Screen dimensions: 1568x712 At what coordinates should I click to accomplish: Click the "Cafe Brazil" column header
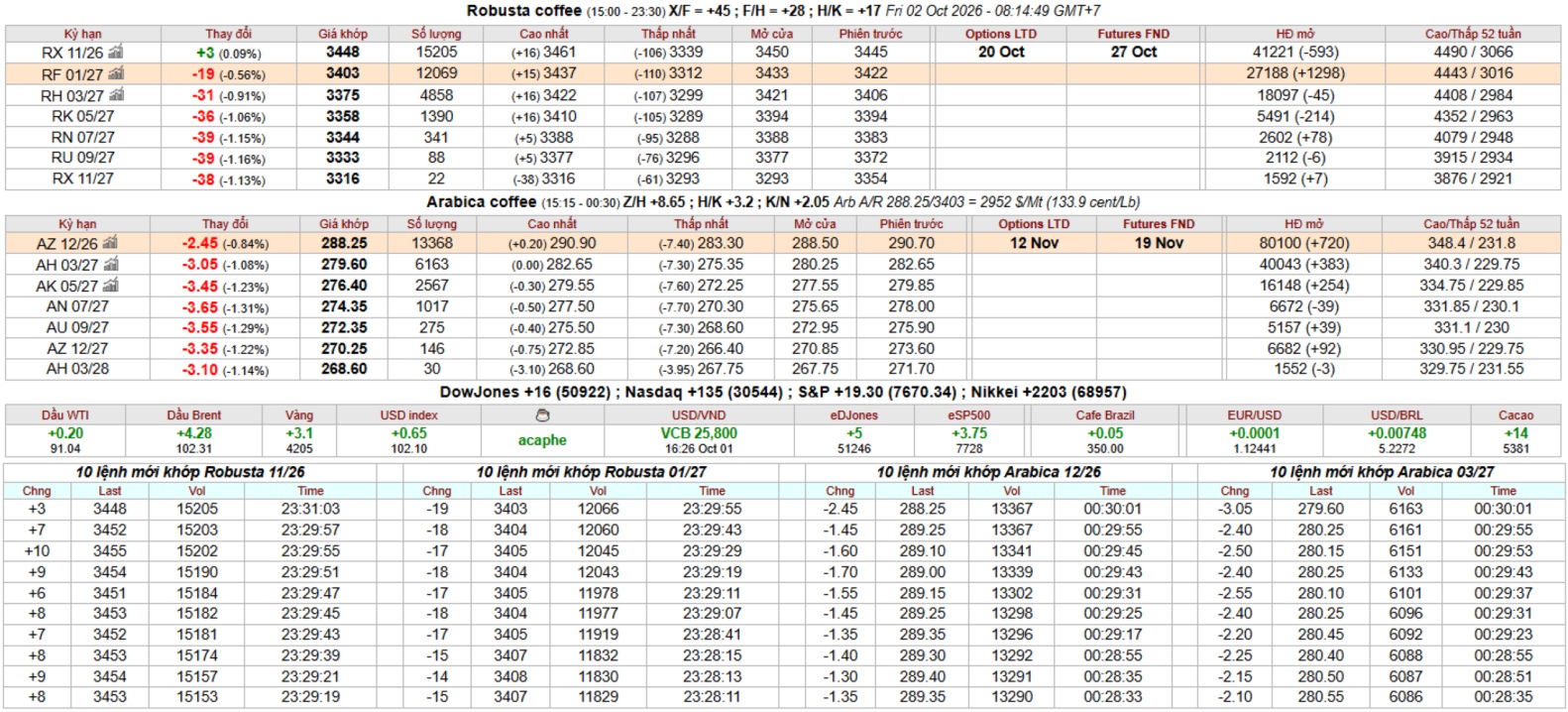[x=1105, y=415]
